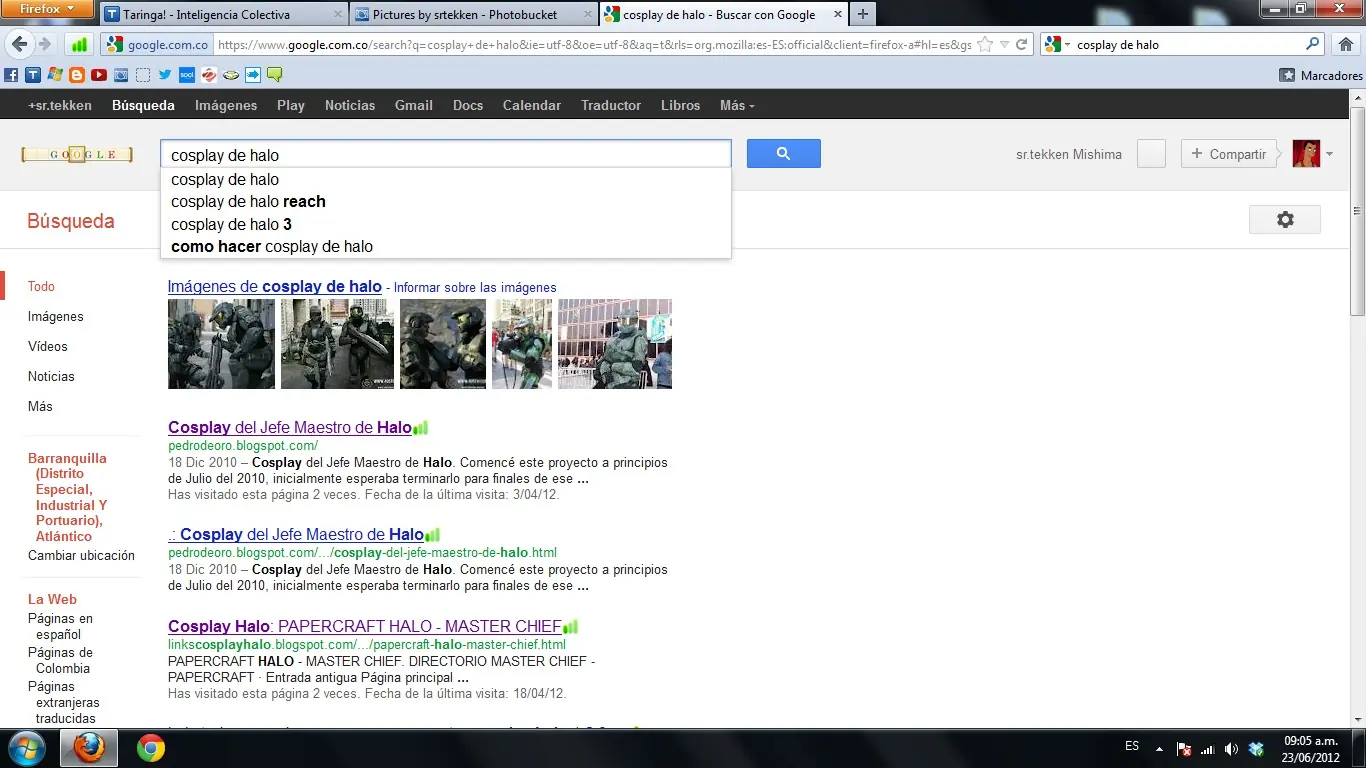Filter results by Vídeos in sidebar
Image resolution: width=1366 pixels, height=768 pixels.
pos(48,346)
